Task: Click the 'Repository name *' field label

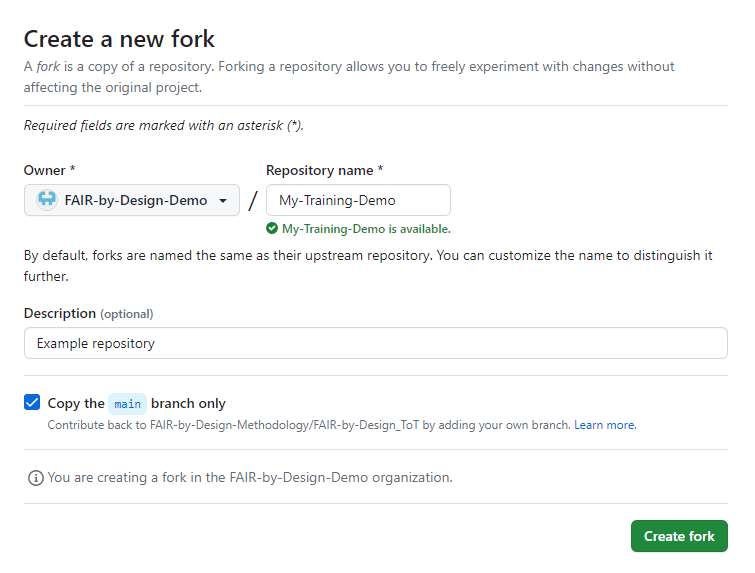Action: click(324, 171)
